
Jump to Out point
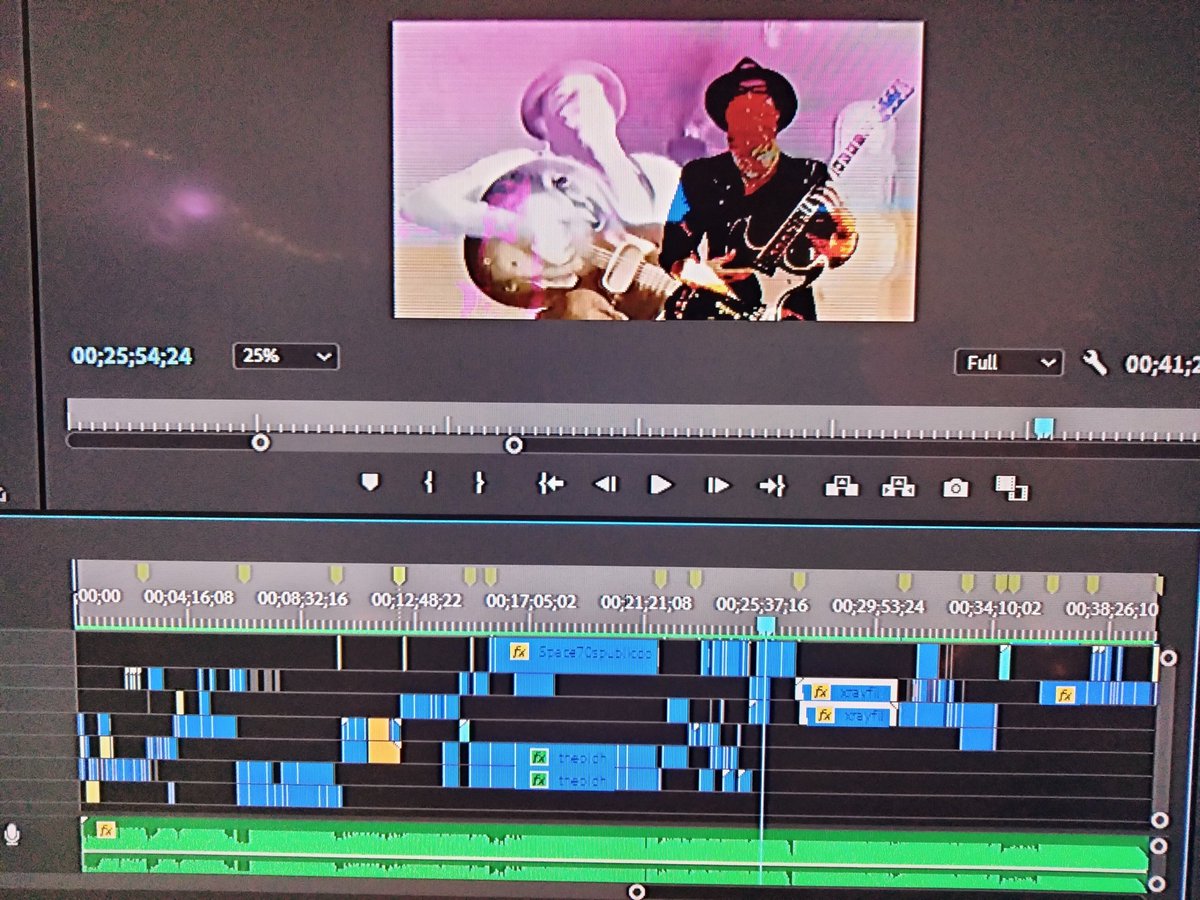click(772, 486)
